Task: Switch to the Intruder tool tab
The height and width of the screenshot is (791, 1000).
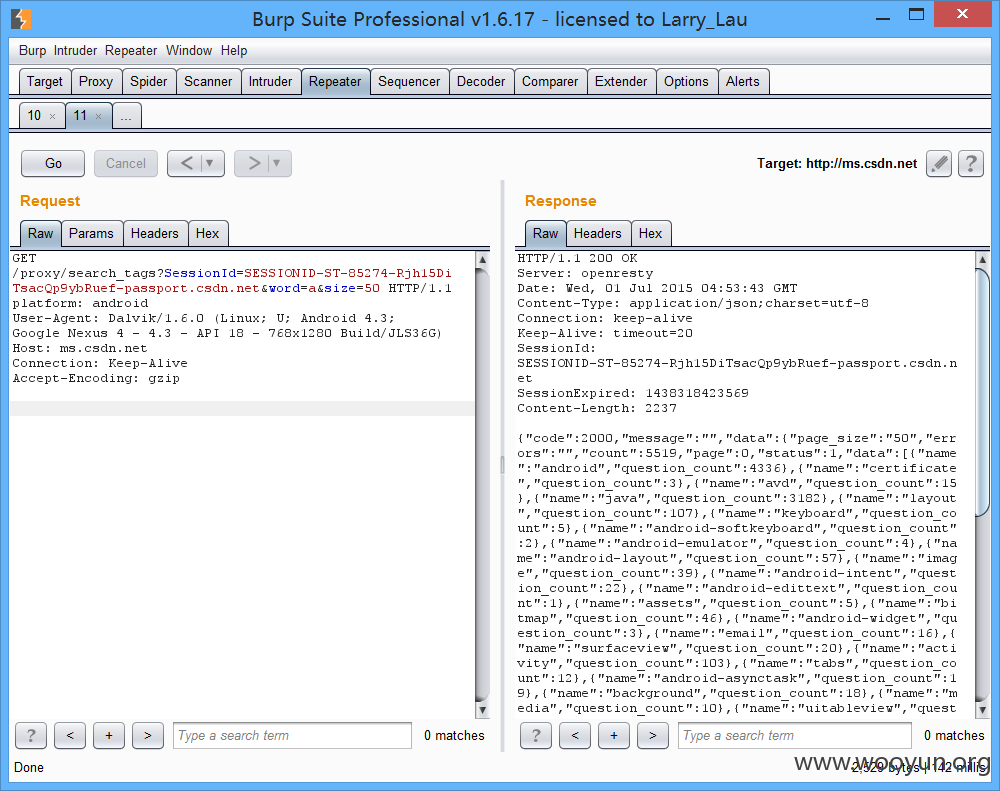Action: 270,82
